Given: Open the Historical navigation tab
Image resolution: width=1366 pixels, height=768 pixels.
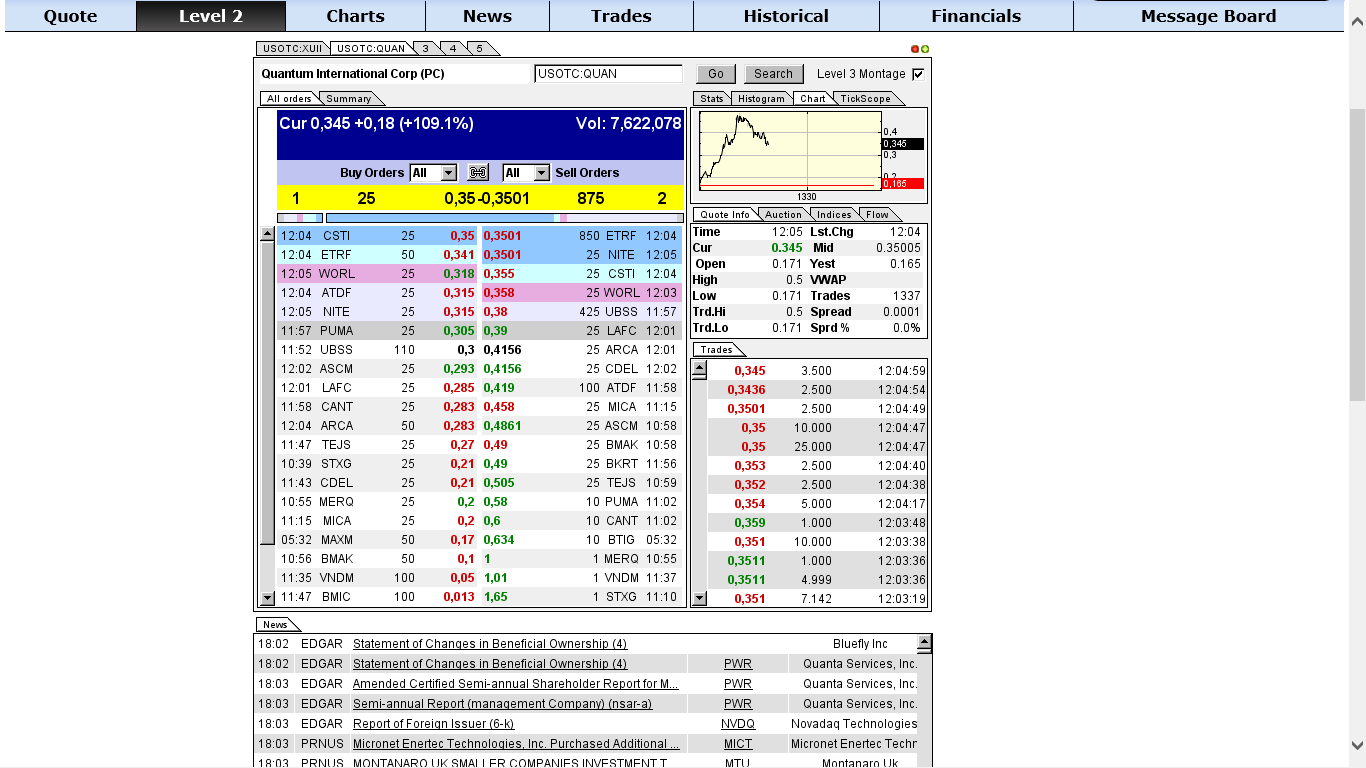Looking at the screenshot, I should click(x=786, y=16).
